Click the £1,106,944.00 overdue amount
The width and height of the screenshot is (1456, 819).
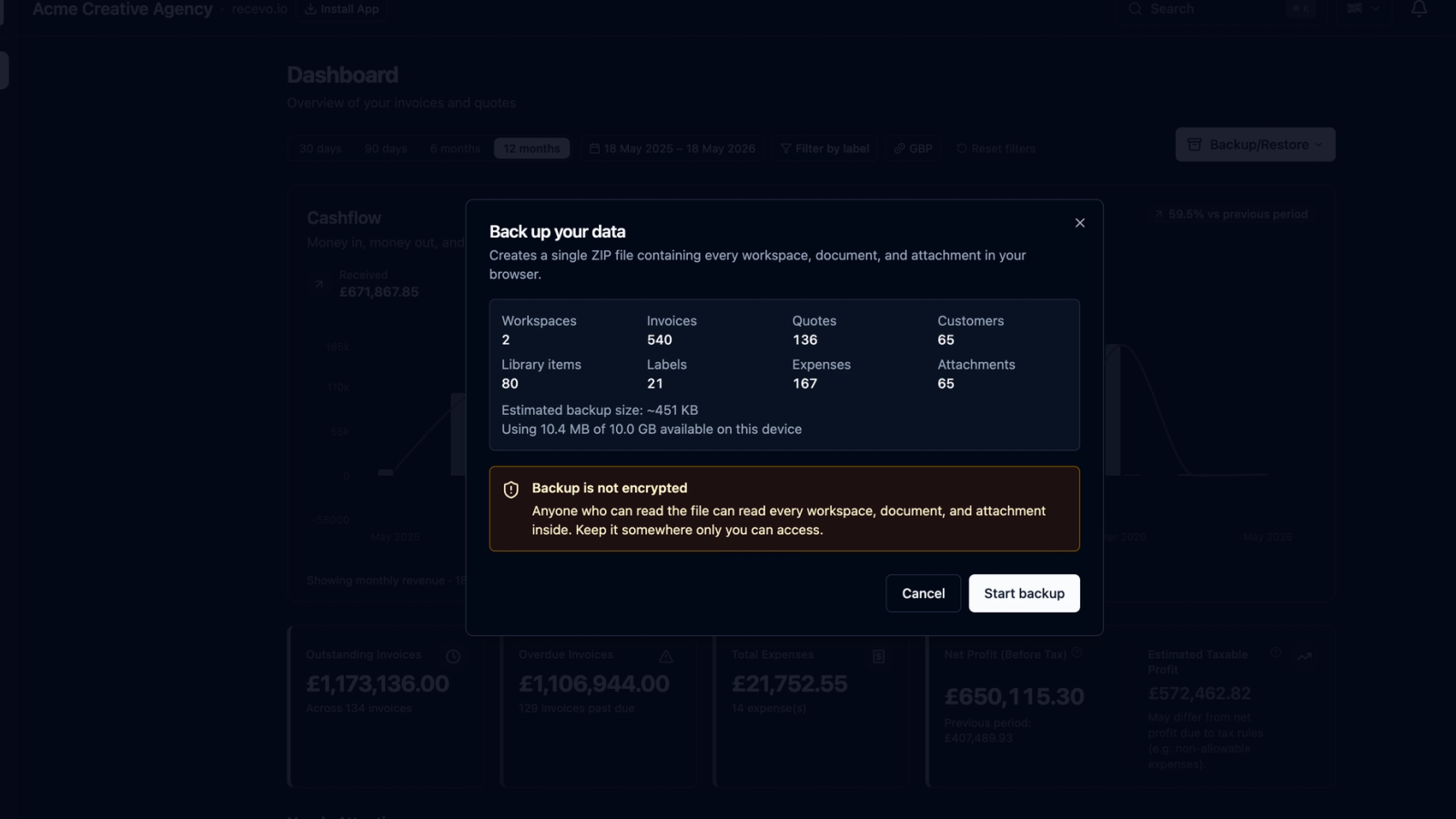tap(594, 684)
